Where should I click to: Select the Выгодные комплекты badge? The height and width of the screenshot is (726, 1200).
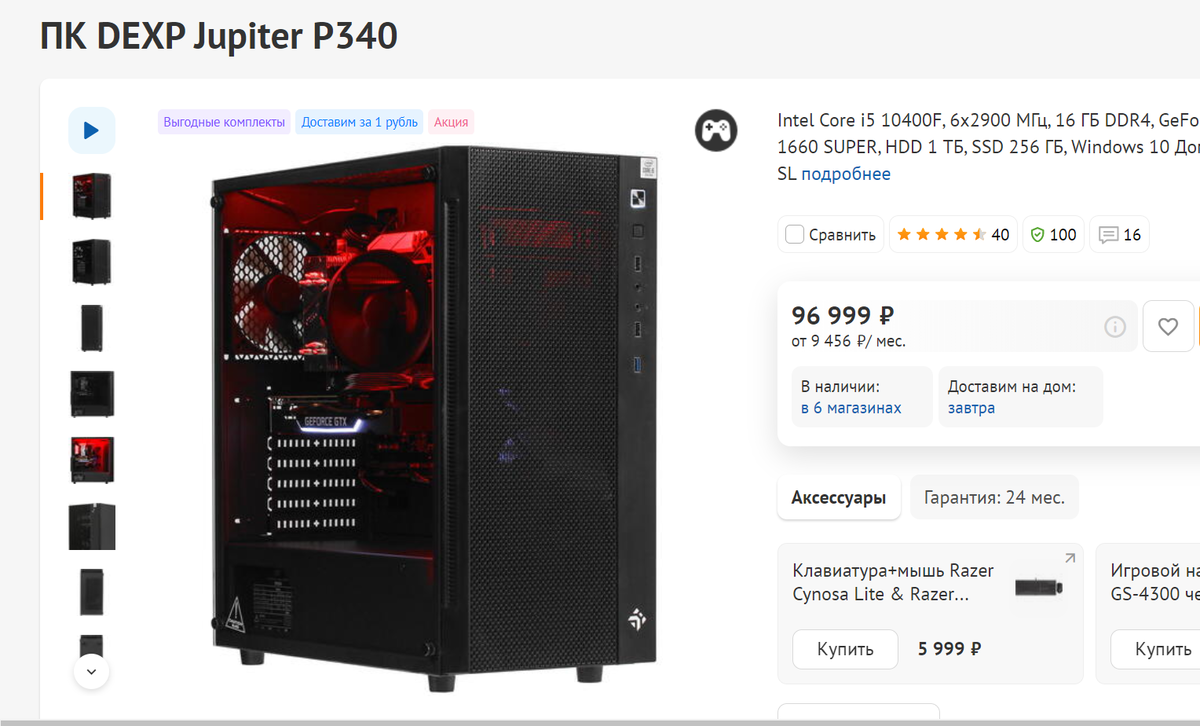pos(224,122)
